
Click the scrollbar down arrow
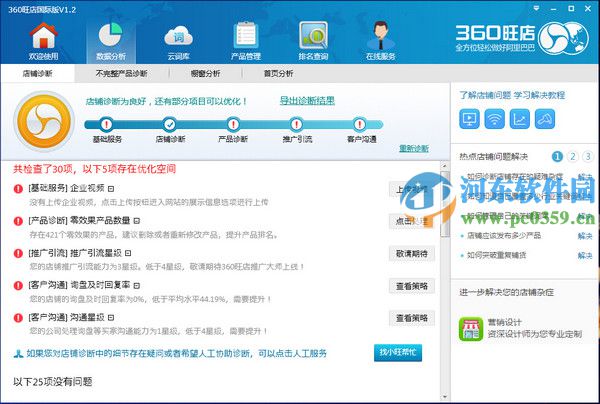[445, 397]
